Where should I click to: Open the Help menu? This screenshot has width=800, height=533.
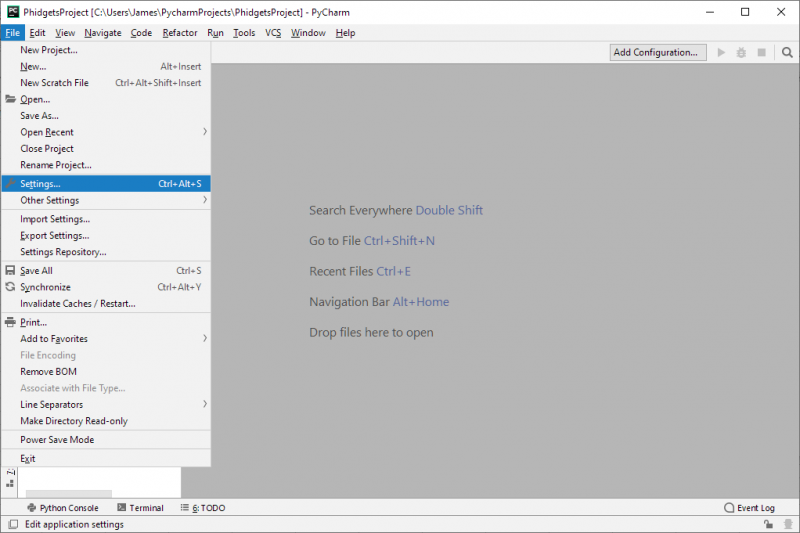[345, 33]
